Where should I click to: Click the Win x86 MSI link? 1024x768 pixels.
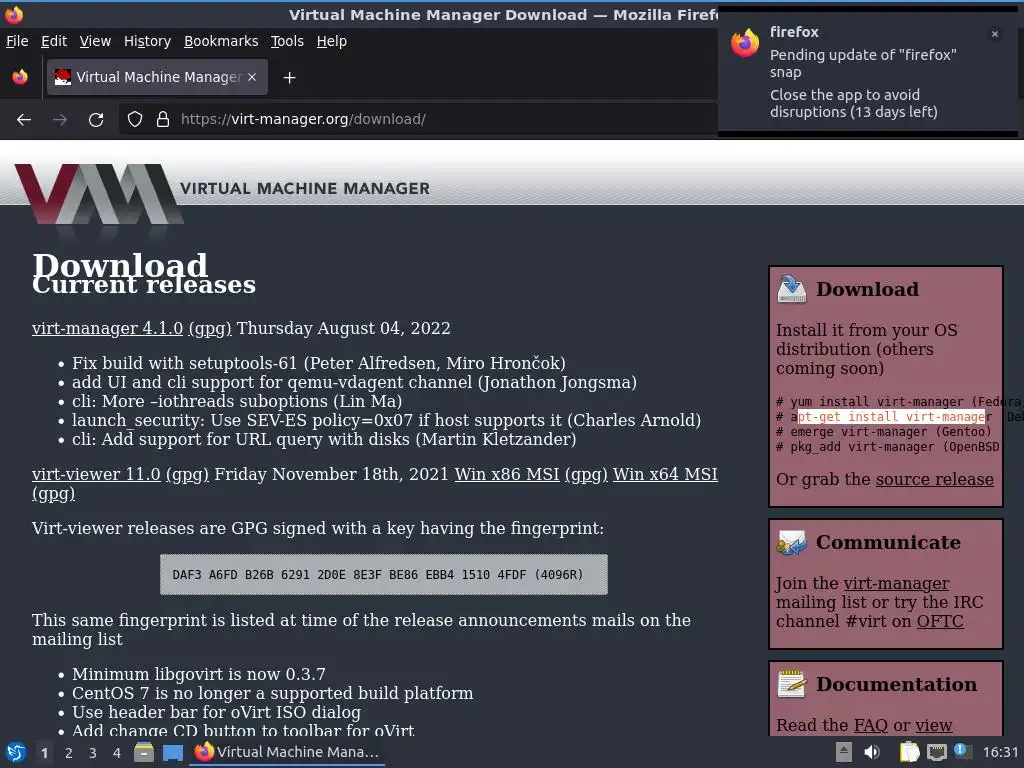click(x=507, y=474)
